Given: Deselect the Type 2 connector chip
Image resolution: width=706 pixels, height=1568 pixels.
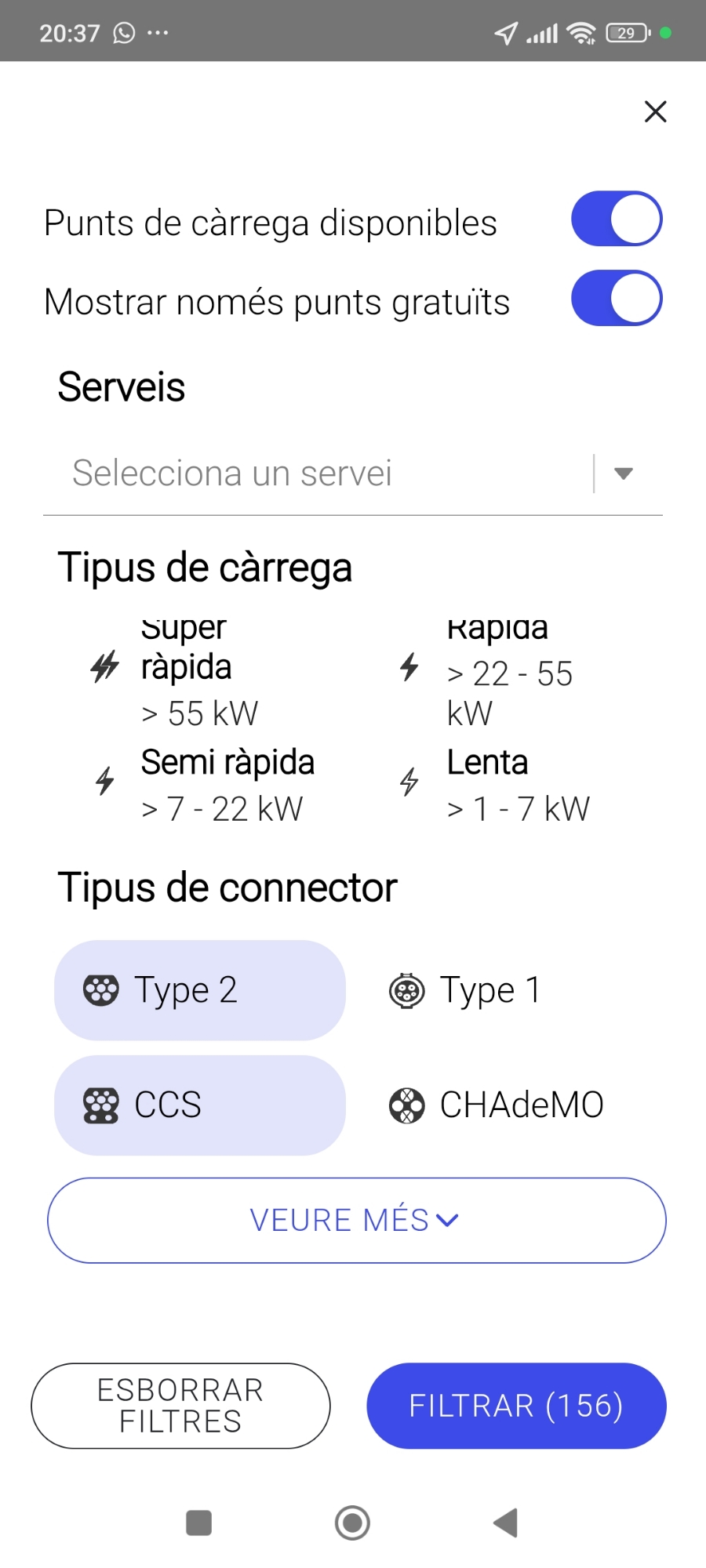Looking at the screenshot, I should 200,990.
